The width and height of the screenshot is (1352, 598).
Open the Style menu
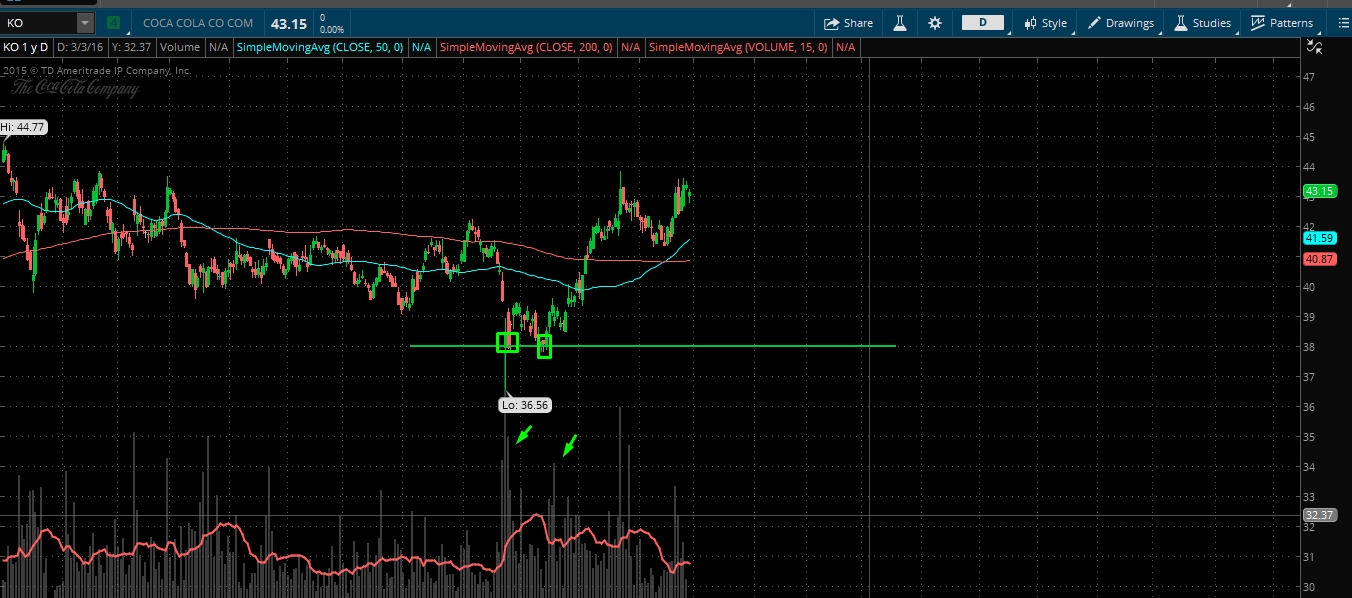click(1045, 23)
